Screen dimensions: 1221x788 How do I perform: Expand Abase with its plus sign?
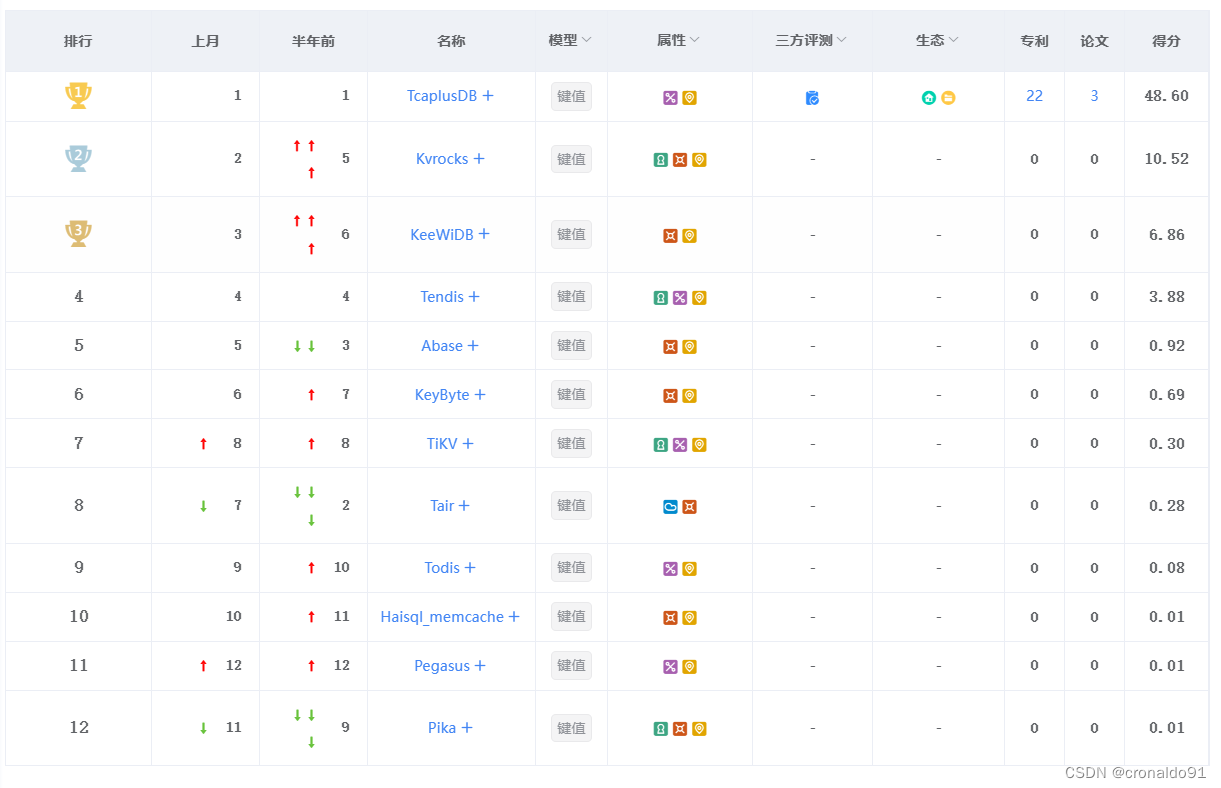point(473,346)
